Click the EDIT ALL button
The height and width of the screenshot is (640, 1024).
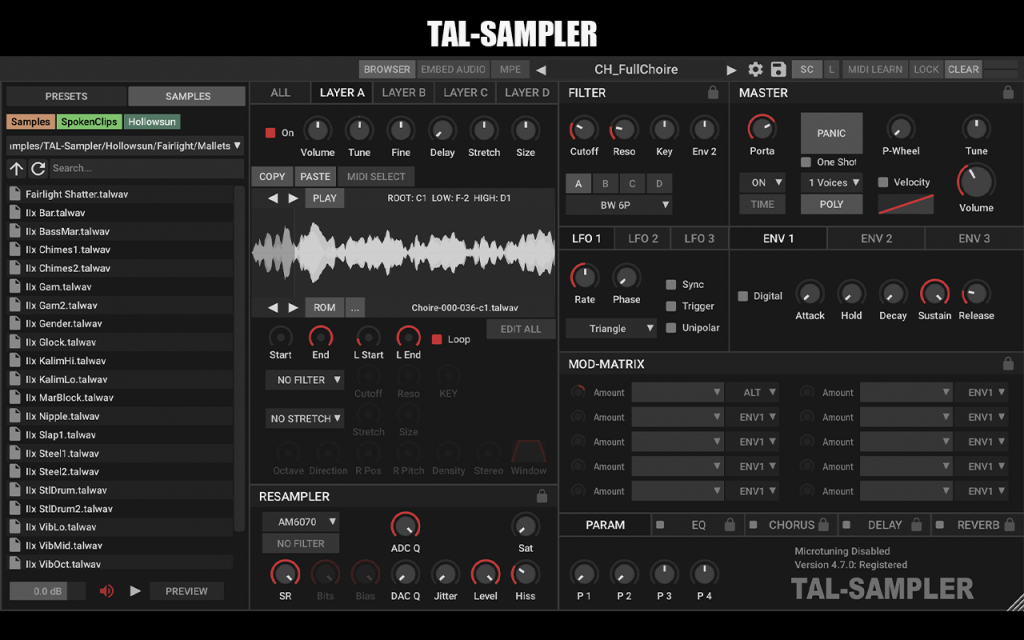520,329
